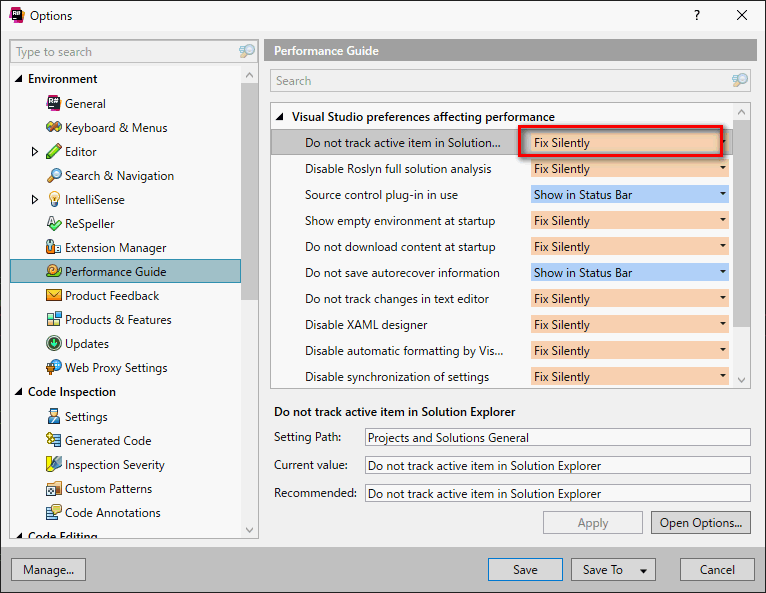Click the Inspection Severity icon
The image size is (766, 593).
[x=53, y=464]
